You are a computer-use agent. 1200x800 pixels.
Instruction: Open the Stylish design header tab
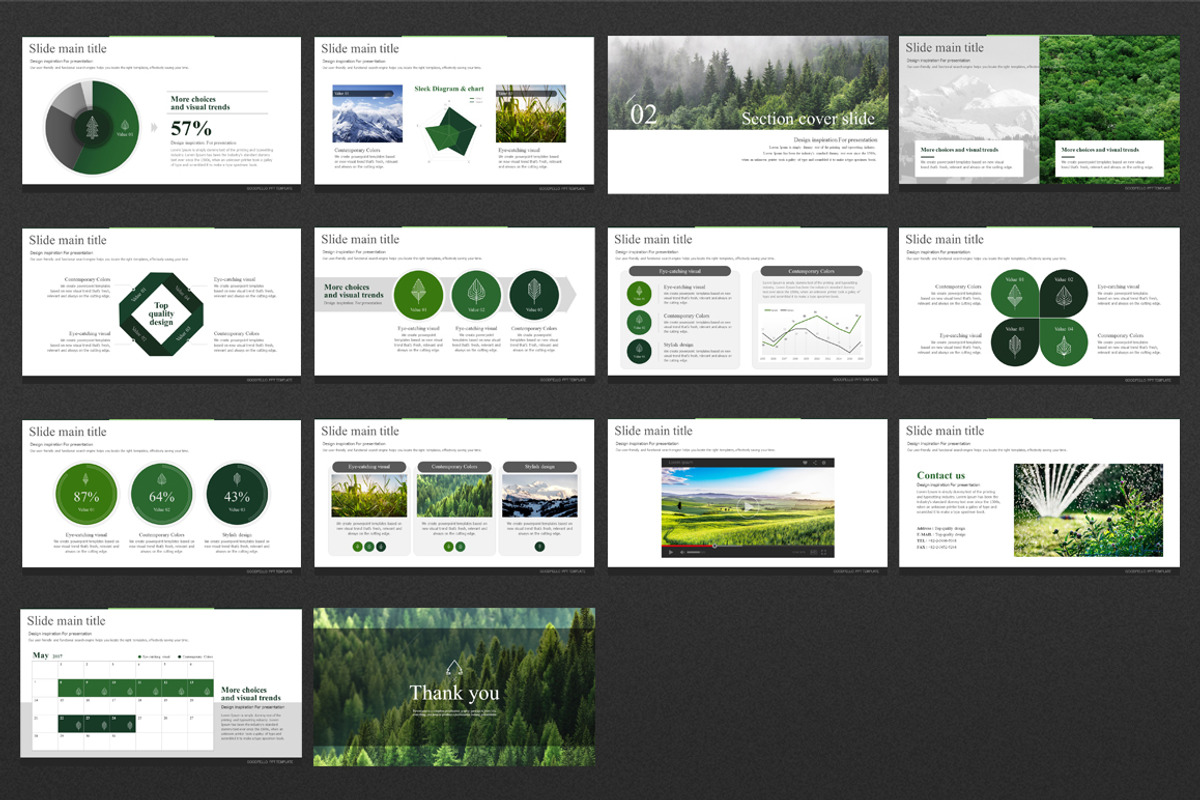pyautogui.click(x=541, y=466)
